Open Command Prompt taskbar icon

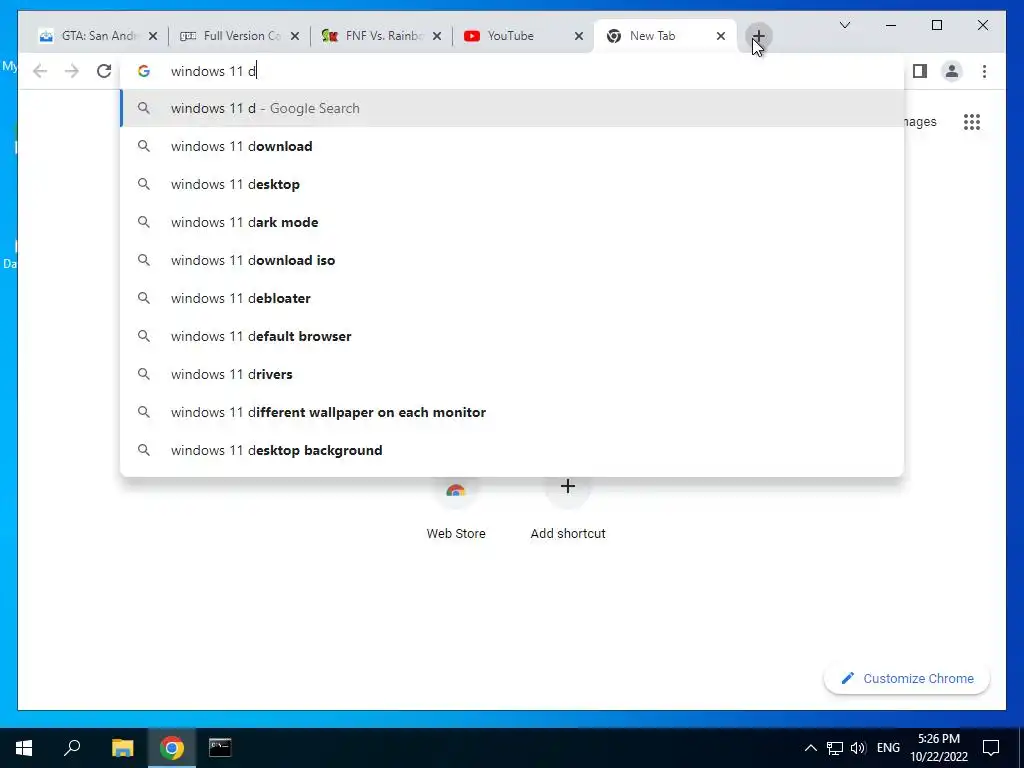[220, 748]
